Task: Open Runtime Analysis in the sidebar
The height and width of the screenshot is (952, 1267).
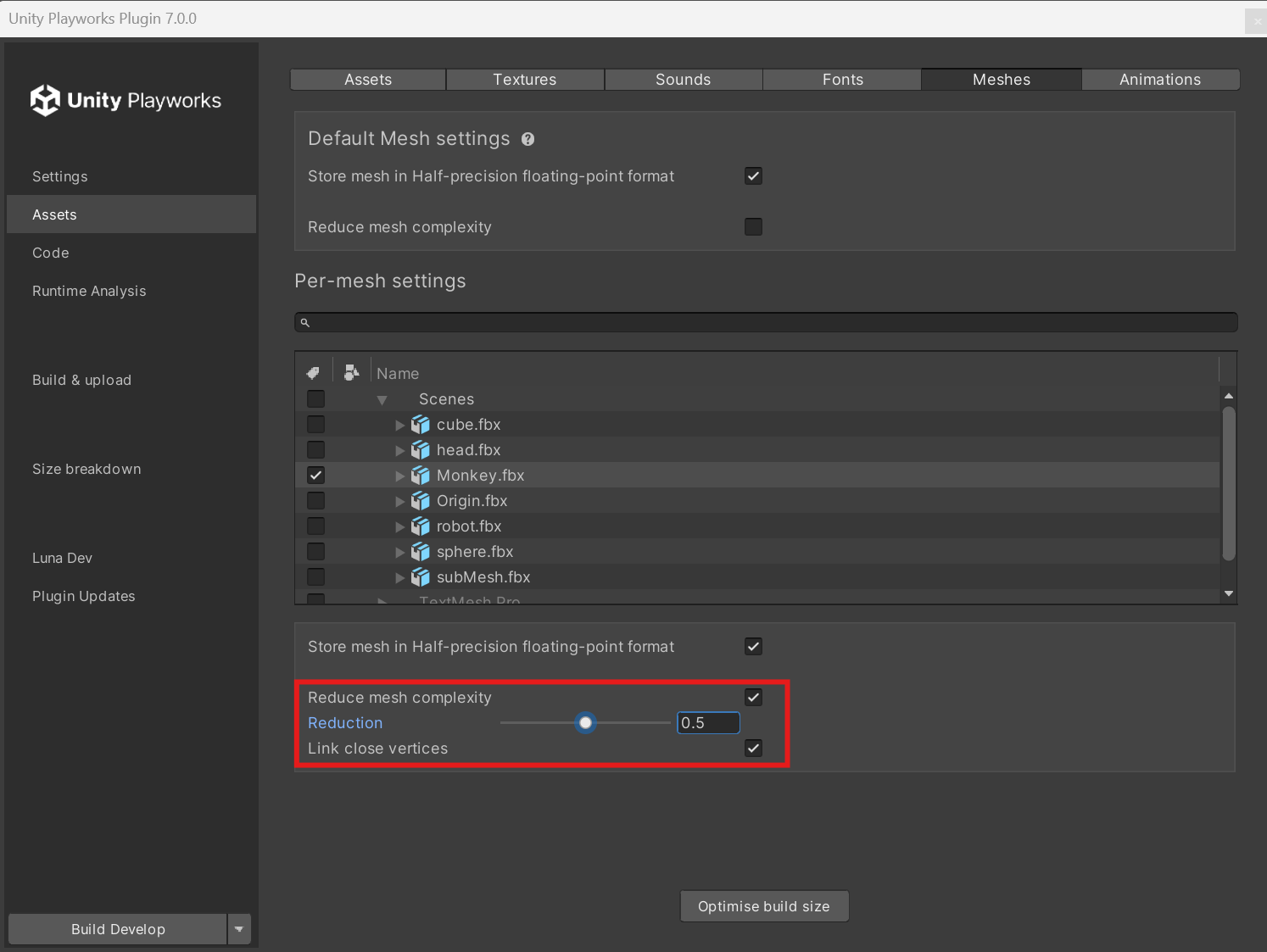Action: 89,291
